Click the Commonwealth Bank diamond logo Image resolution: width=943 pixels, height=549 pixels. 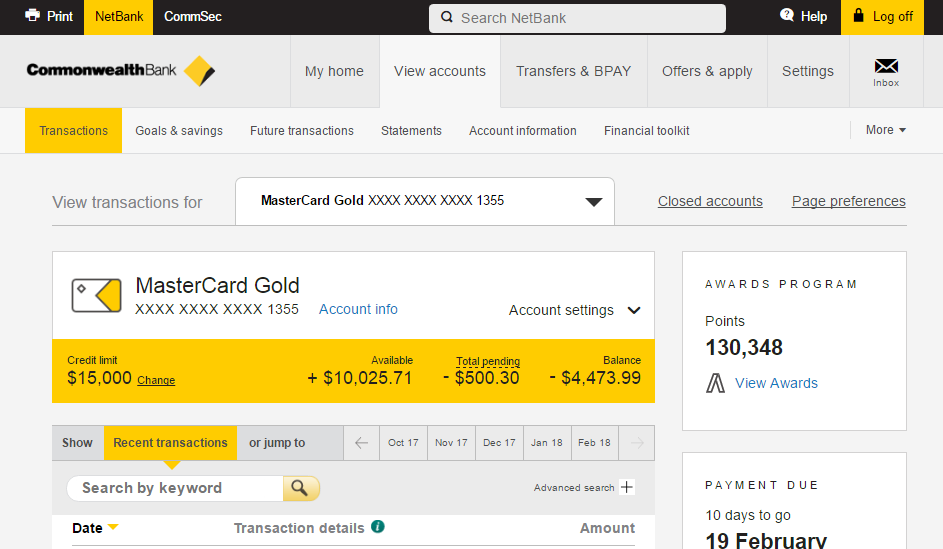pos(199,71)
